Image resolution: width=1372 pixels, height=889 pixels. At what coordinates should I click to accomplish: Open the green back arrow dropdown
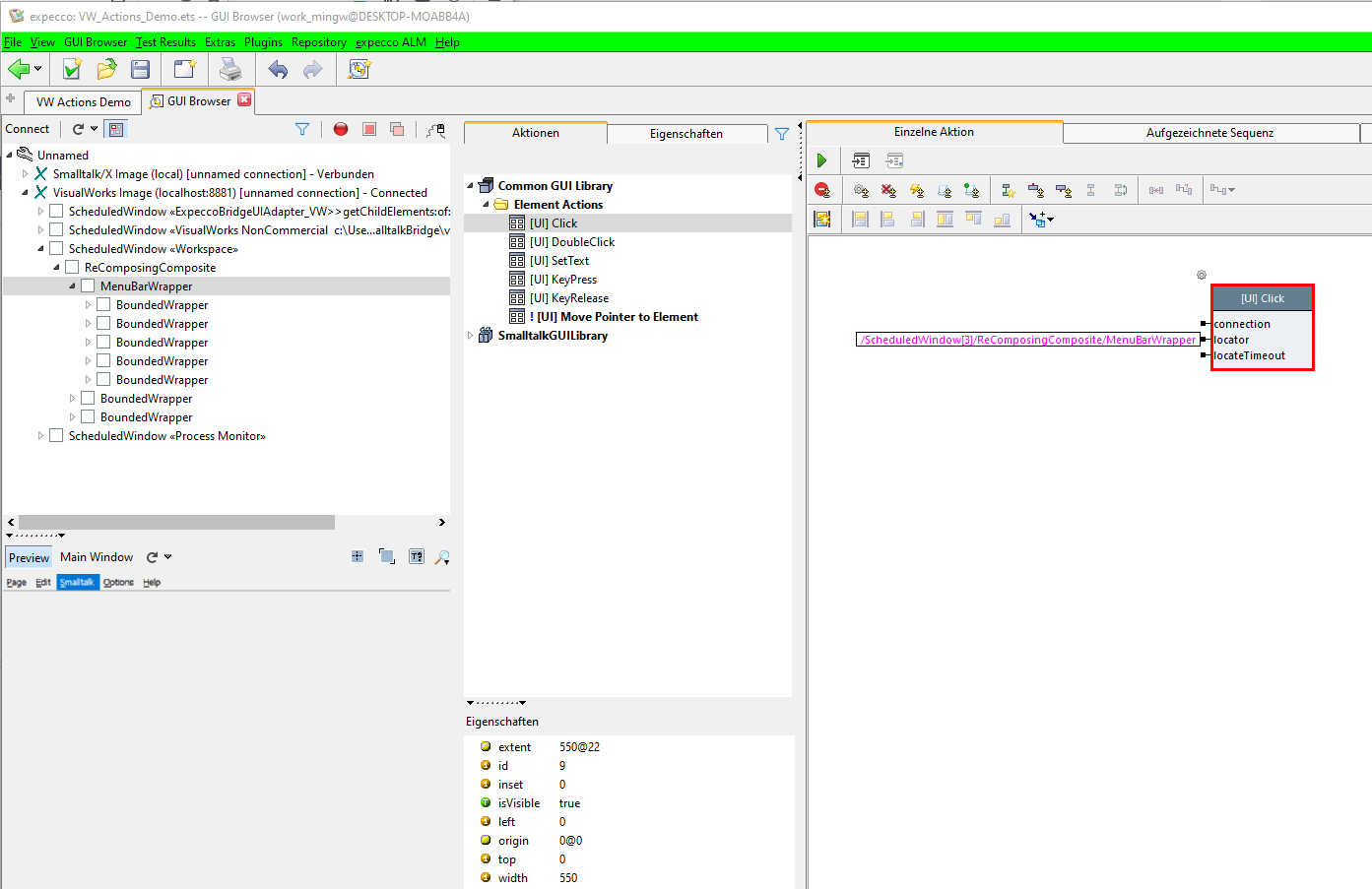pyautogui.click(x=37, y=69)
